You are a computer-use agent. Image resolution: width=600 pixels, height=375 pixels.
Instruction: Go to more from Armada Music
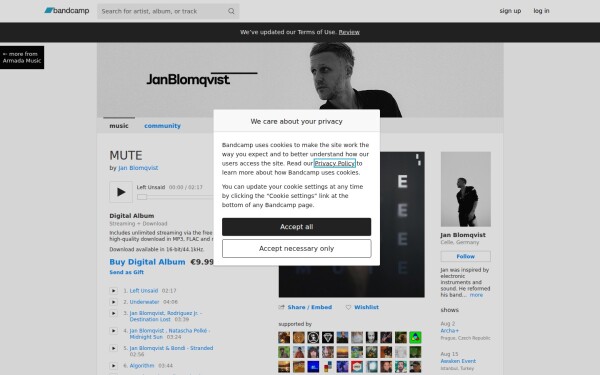(22, 57)
